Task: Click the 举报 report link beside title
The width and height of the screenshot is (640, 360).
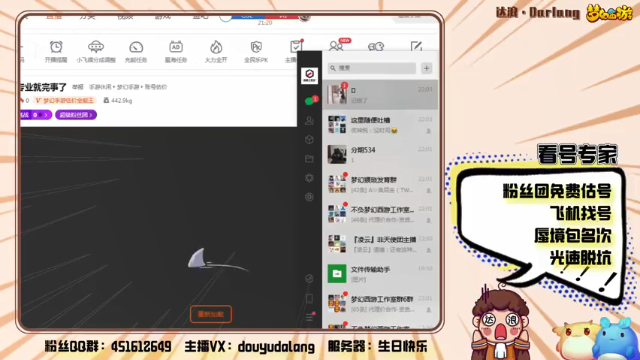Action: (78, 87)
